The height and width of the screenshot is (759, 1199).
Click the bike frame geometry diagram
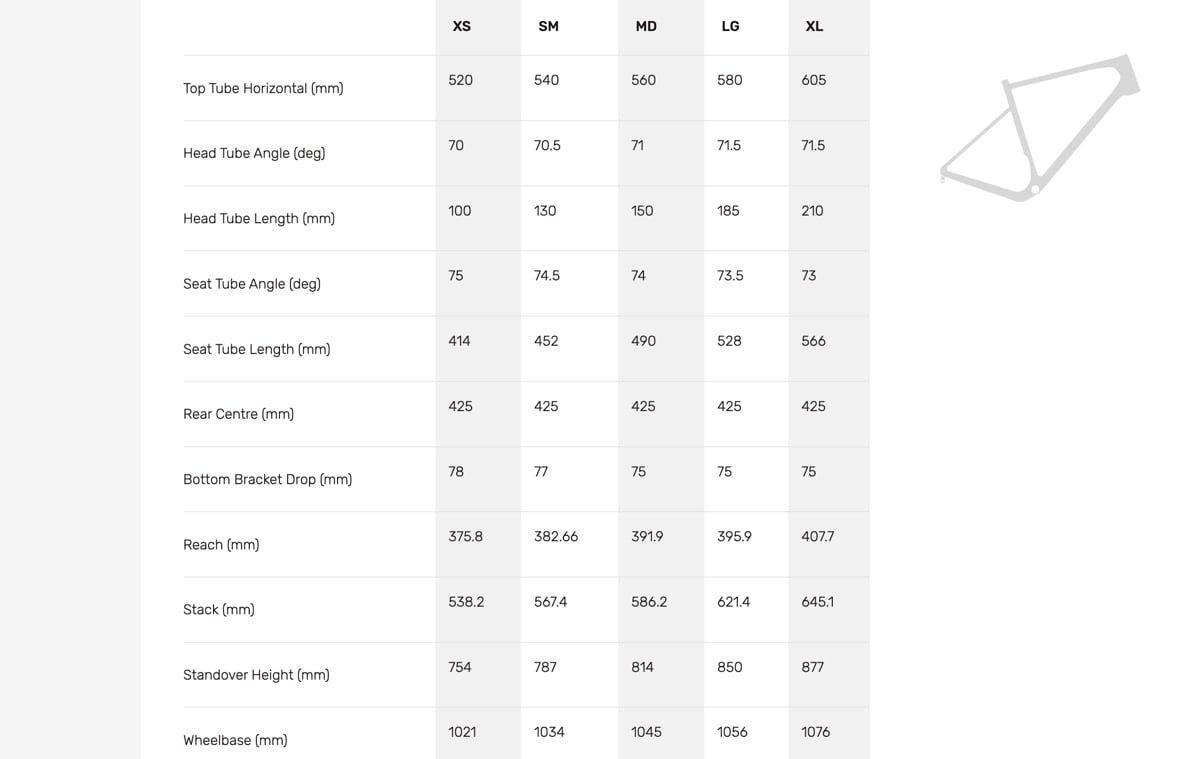[x=1040, y=128]
